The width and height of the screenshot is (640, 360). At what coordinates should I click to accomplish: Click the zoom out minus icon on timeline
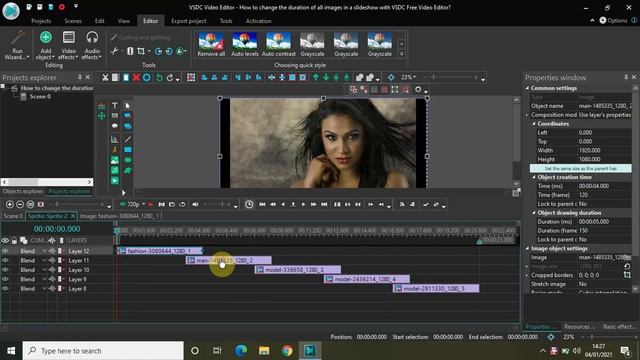[x=20, y=204]
